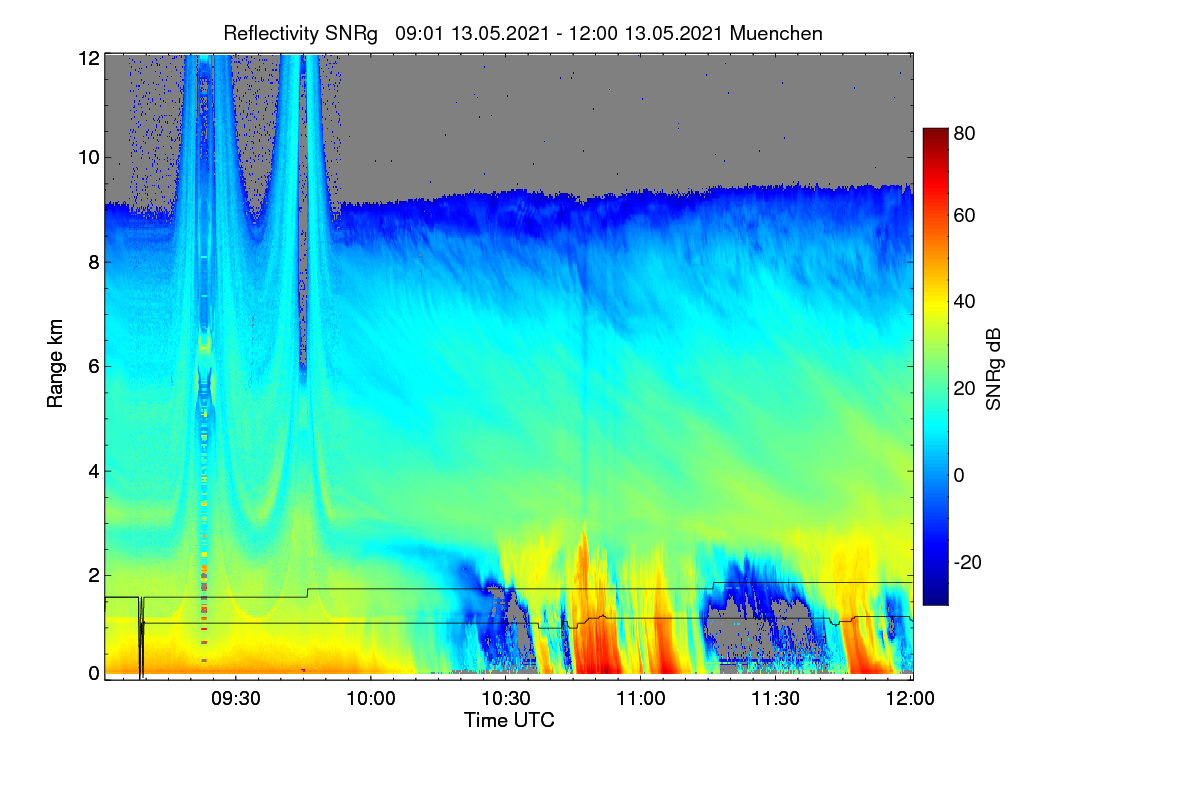Click the 10 km range tick label

89,157
